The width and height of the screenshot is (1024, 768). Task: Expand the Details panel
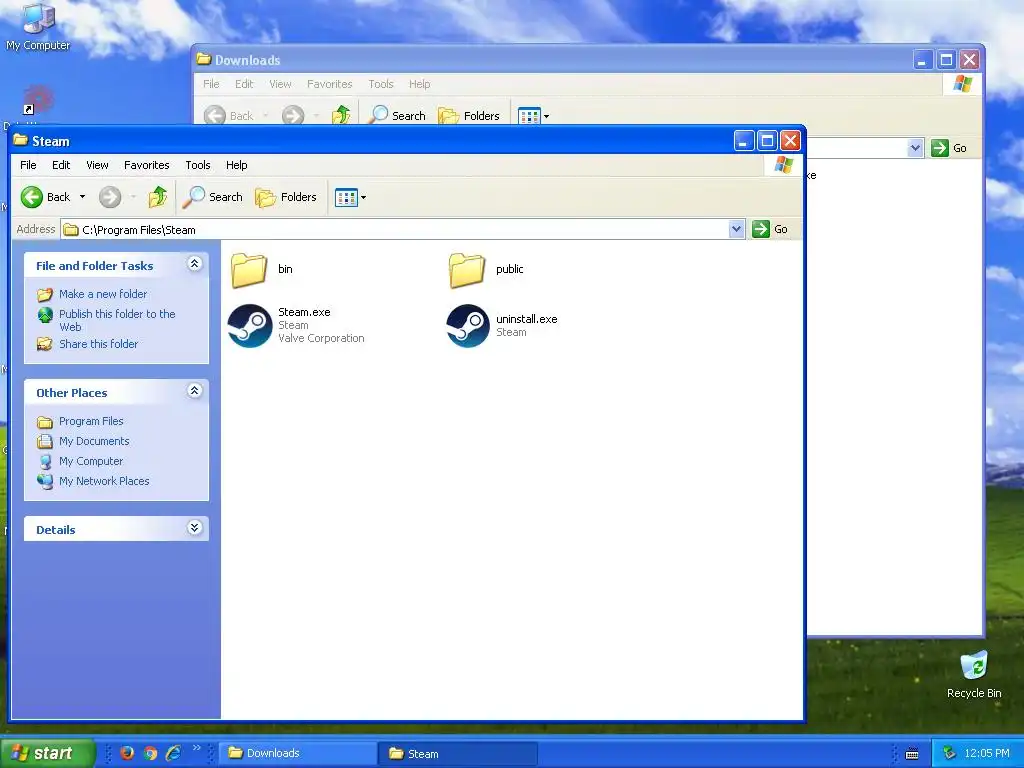[194, 528]
